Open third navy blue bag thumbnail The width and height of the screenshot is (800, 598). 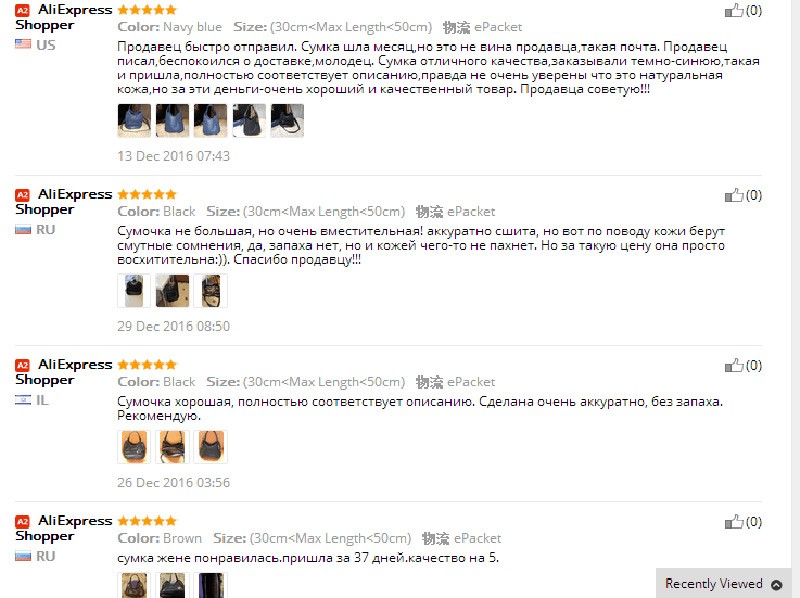point(211,120)
